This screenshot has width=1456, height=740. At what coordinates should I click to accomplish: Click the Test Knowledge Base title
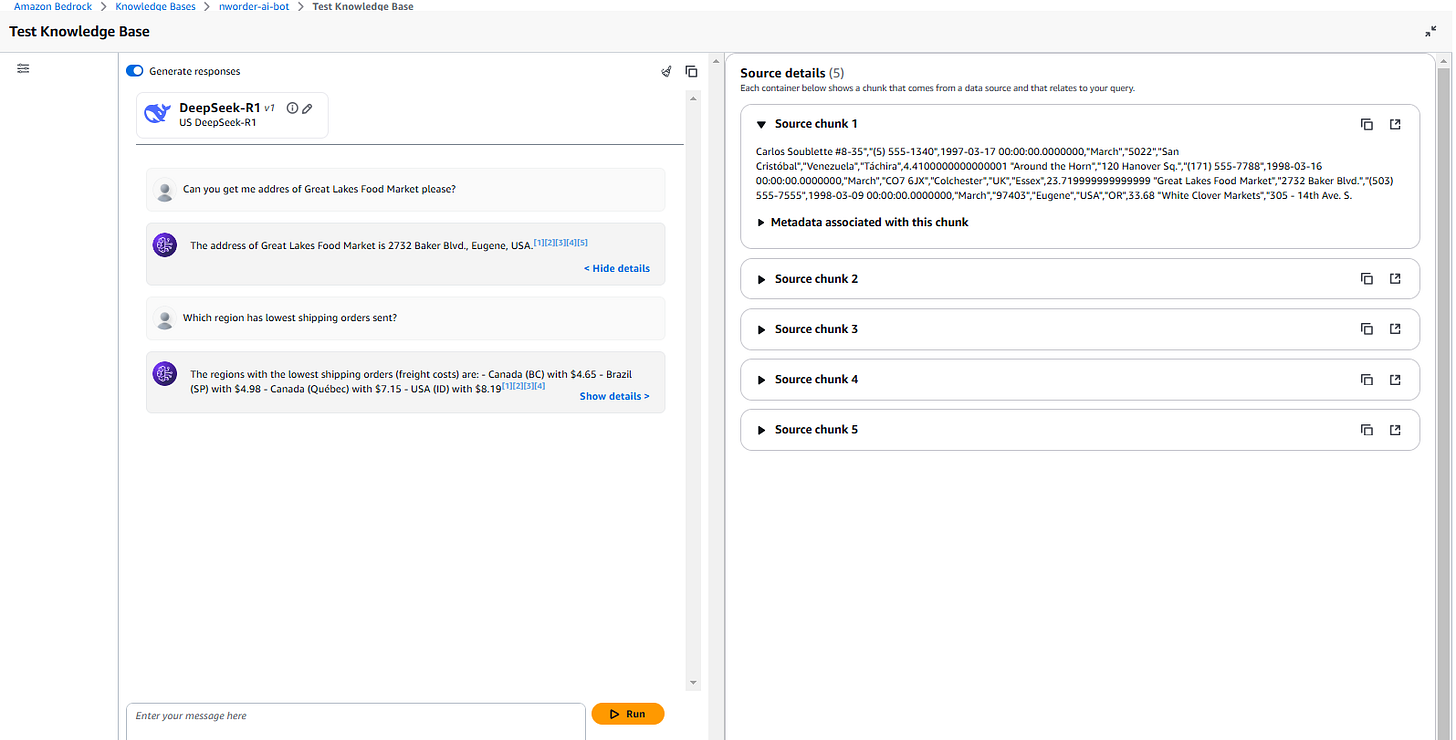coord(79,31)
